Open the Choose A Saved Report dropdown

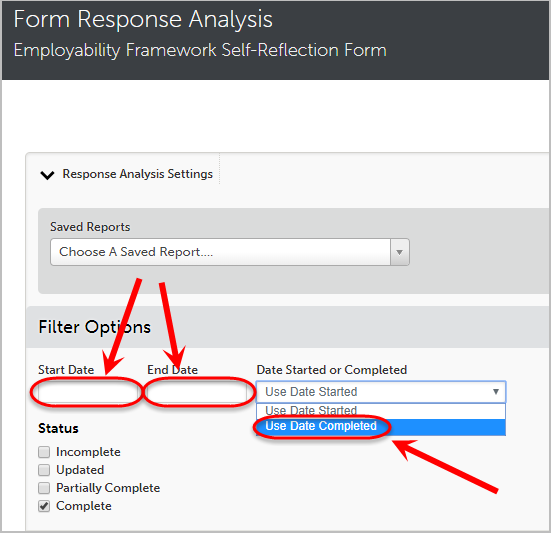230,252
